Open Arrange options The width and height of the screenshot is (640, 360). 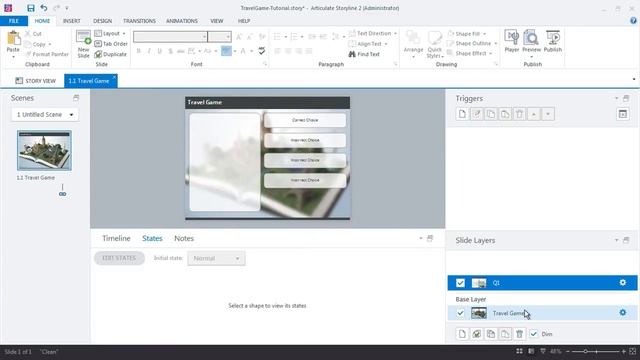pyautogui.click(x=413, y=44)
